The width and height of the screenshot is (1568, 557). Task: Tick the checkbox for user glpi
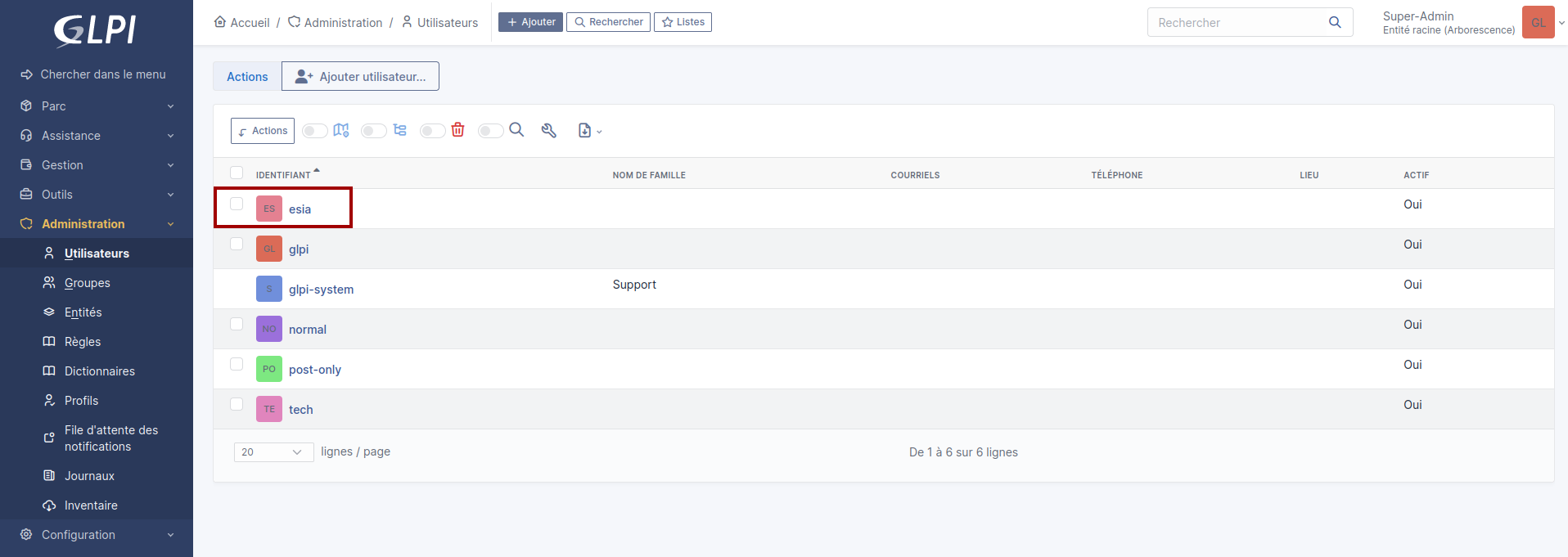pyautogui.click(x=237, y=244)
